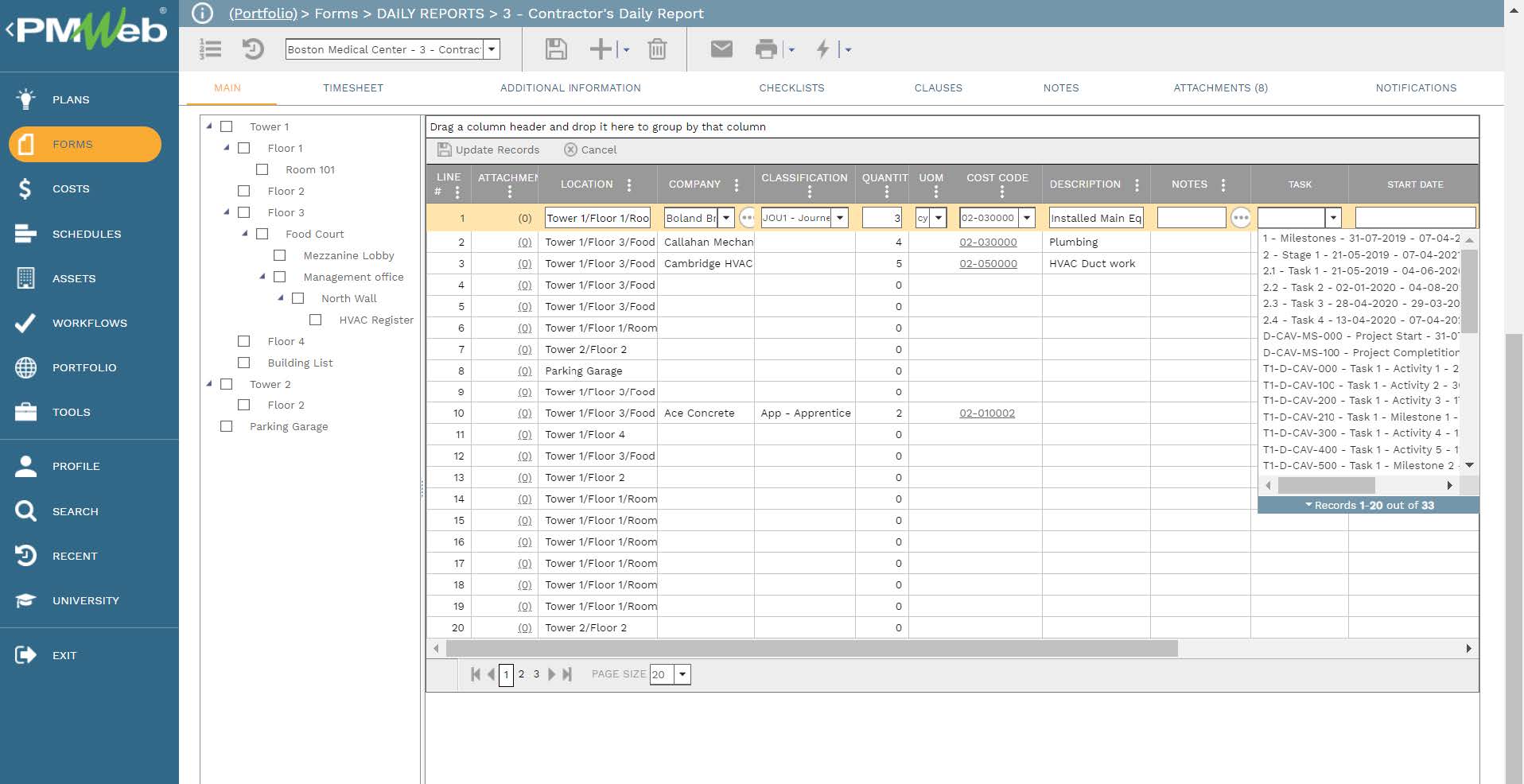This screenshot has width=1524, height=784.
Task: Click ellipsis button next to Notes field
Action: tap(1240, 218)
